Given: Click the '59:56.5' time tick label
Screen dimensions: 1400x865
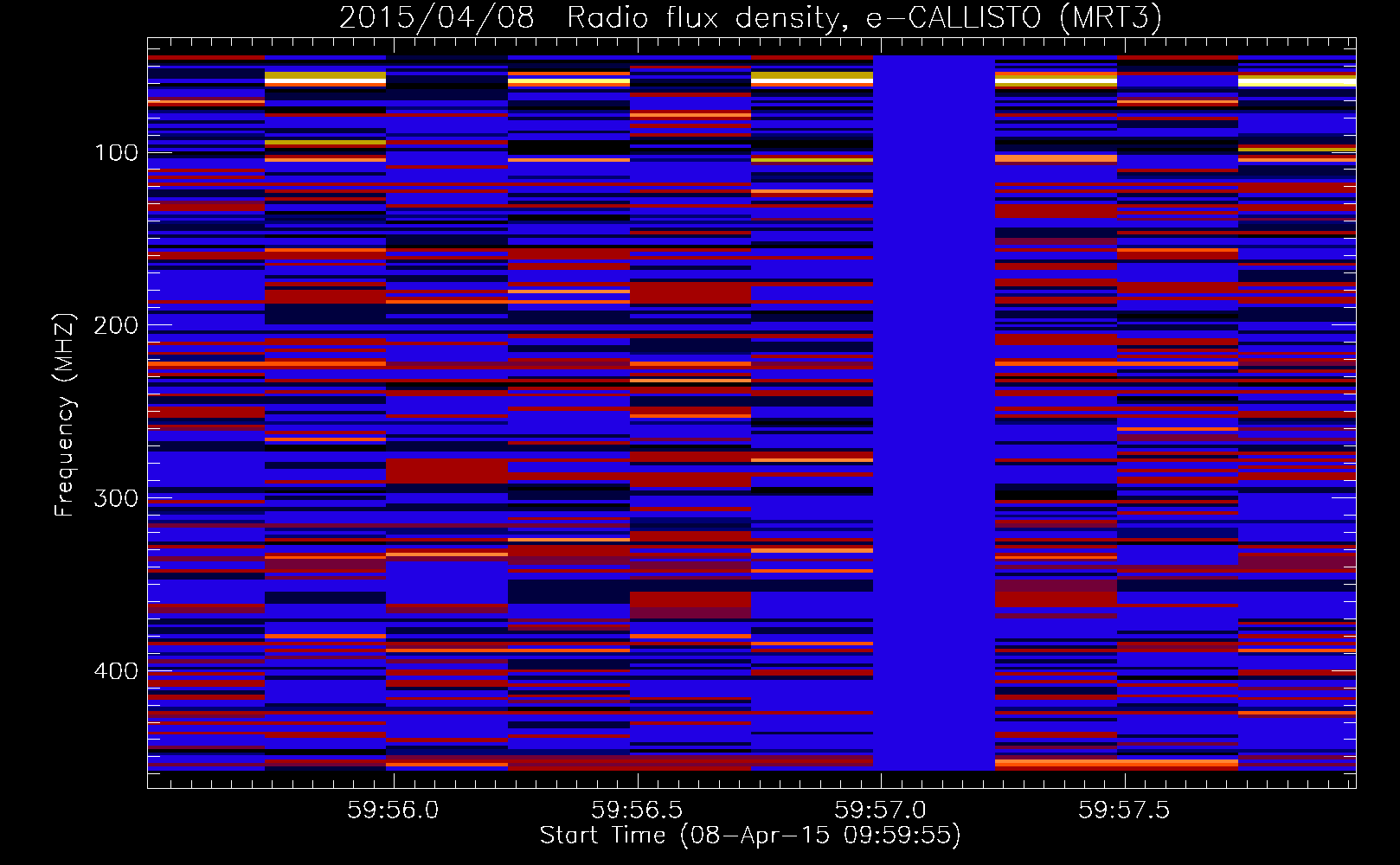Looking at the screenshot, I should tap(637, 810).
